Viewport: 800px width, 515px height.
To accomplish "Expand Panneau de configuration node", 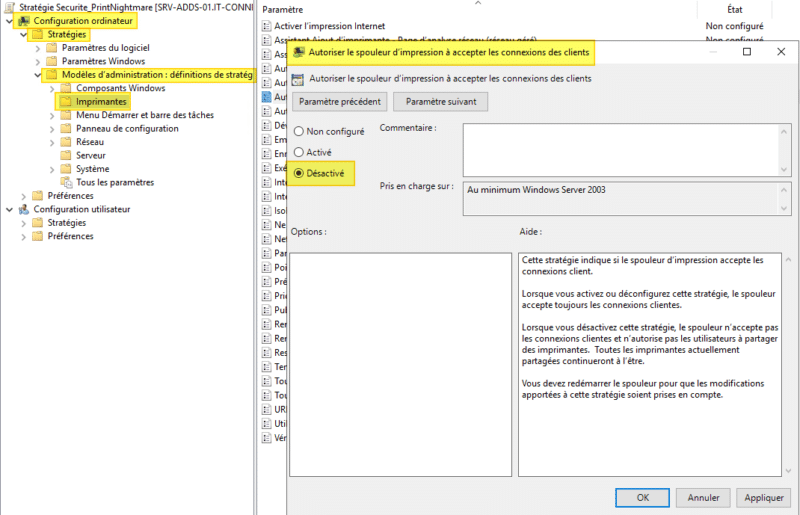I will tap(52, 129).
